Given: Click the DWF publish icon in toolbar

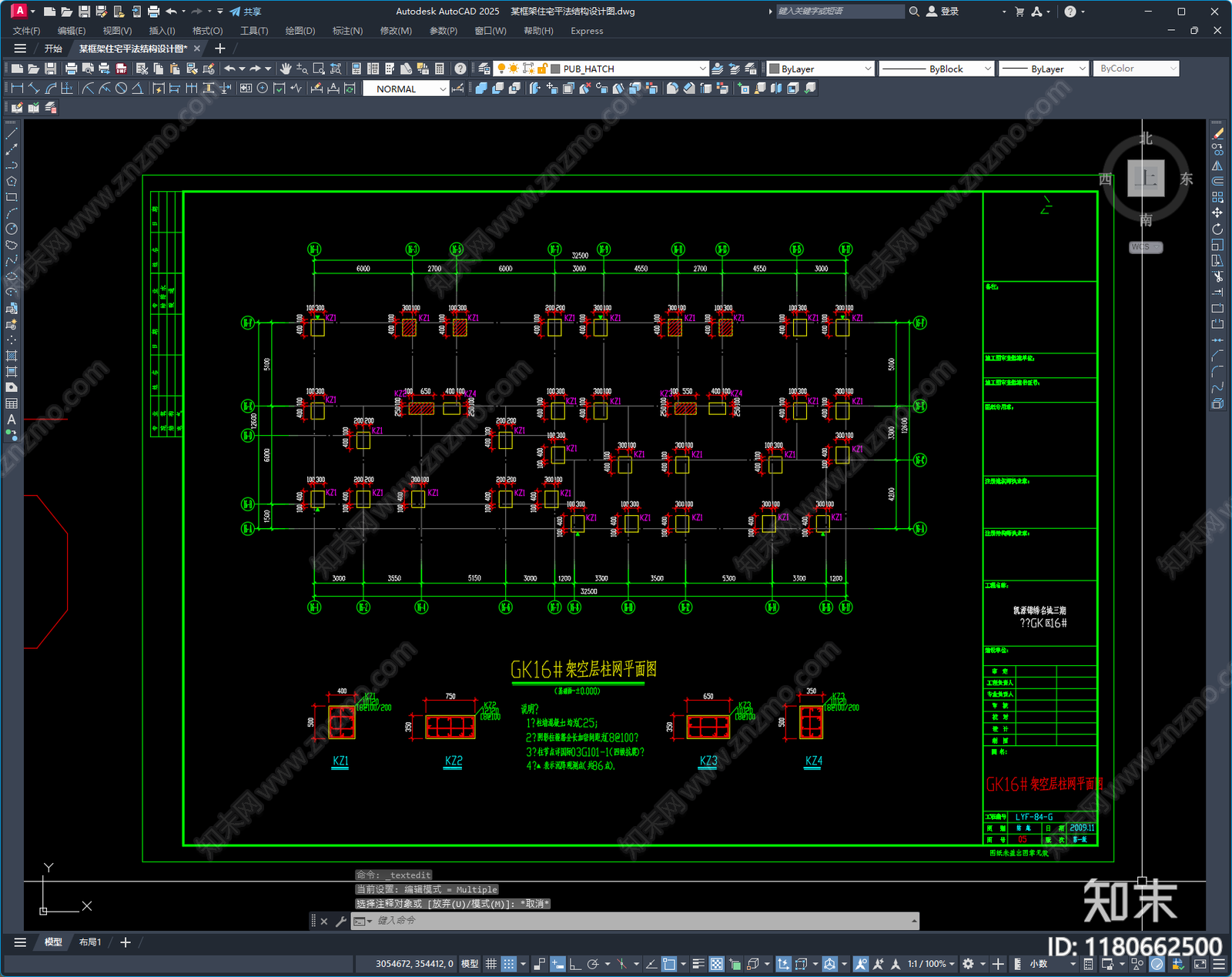Looking at the screenshot, I should [x=121, y=69].
